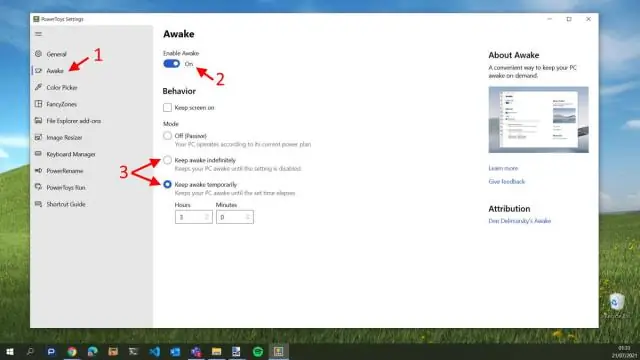
Task: Click the Minutes spinner arrows
Action: click(247, 217)
